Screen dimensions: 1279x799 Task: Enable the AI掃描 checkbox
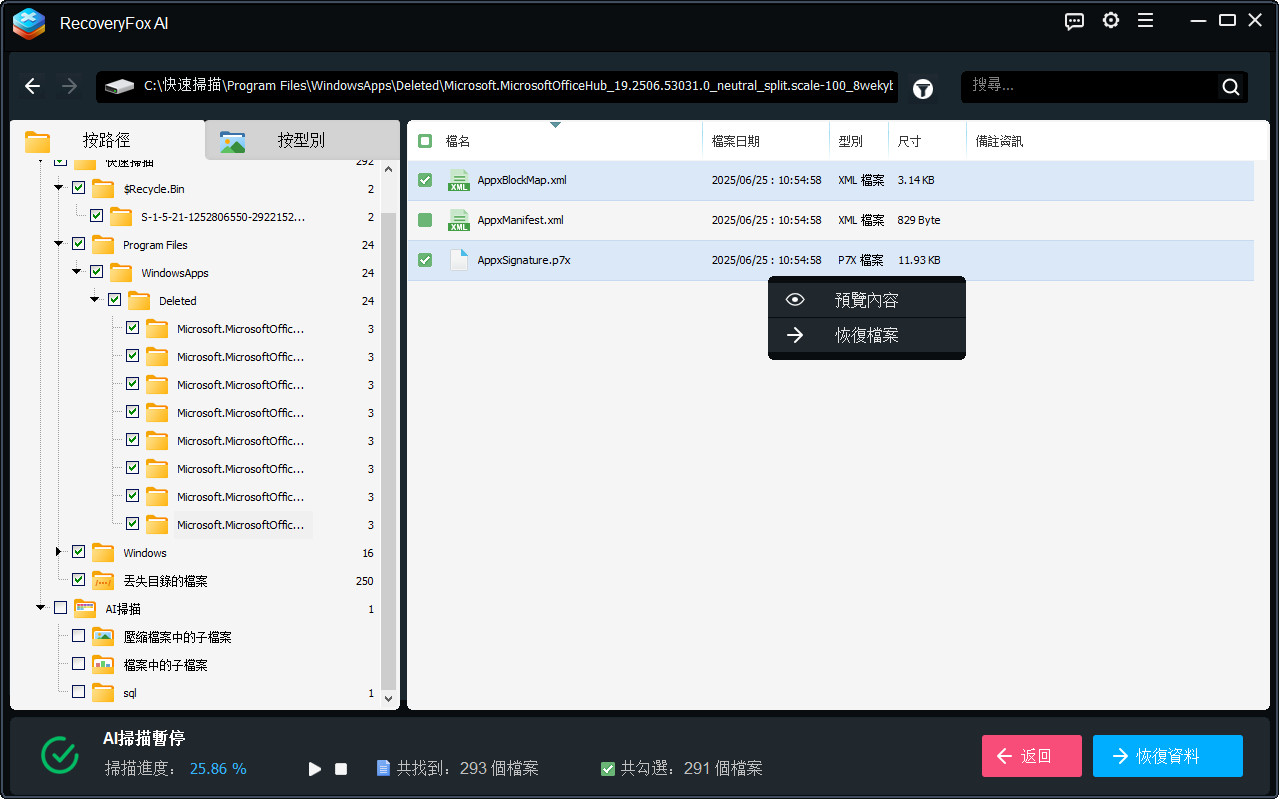[x=59, y=608]
